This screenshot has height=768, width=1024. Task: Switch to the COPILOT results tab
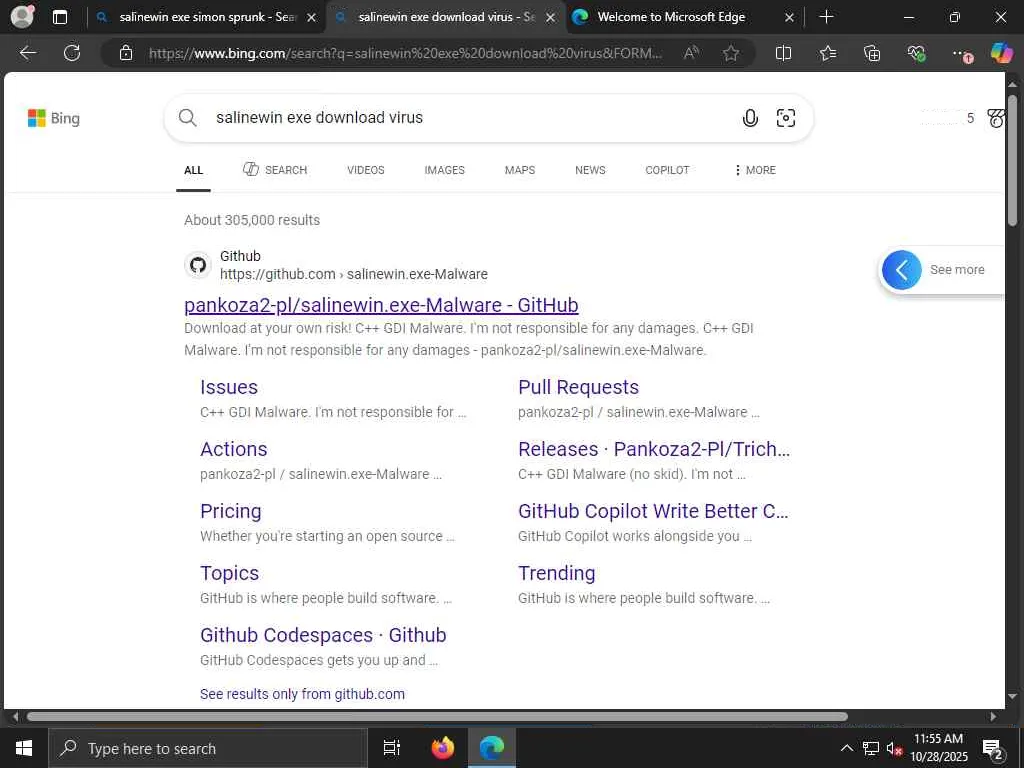667,170
